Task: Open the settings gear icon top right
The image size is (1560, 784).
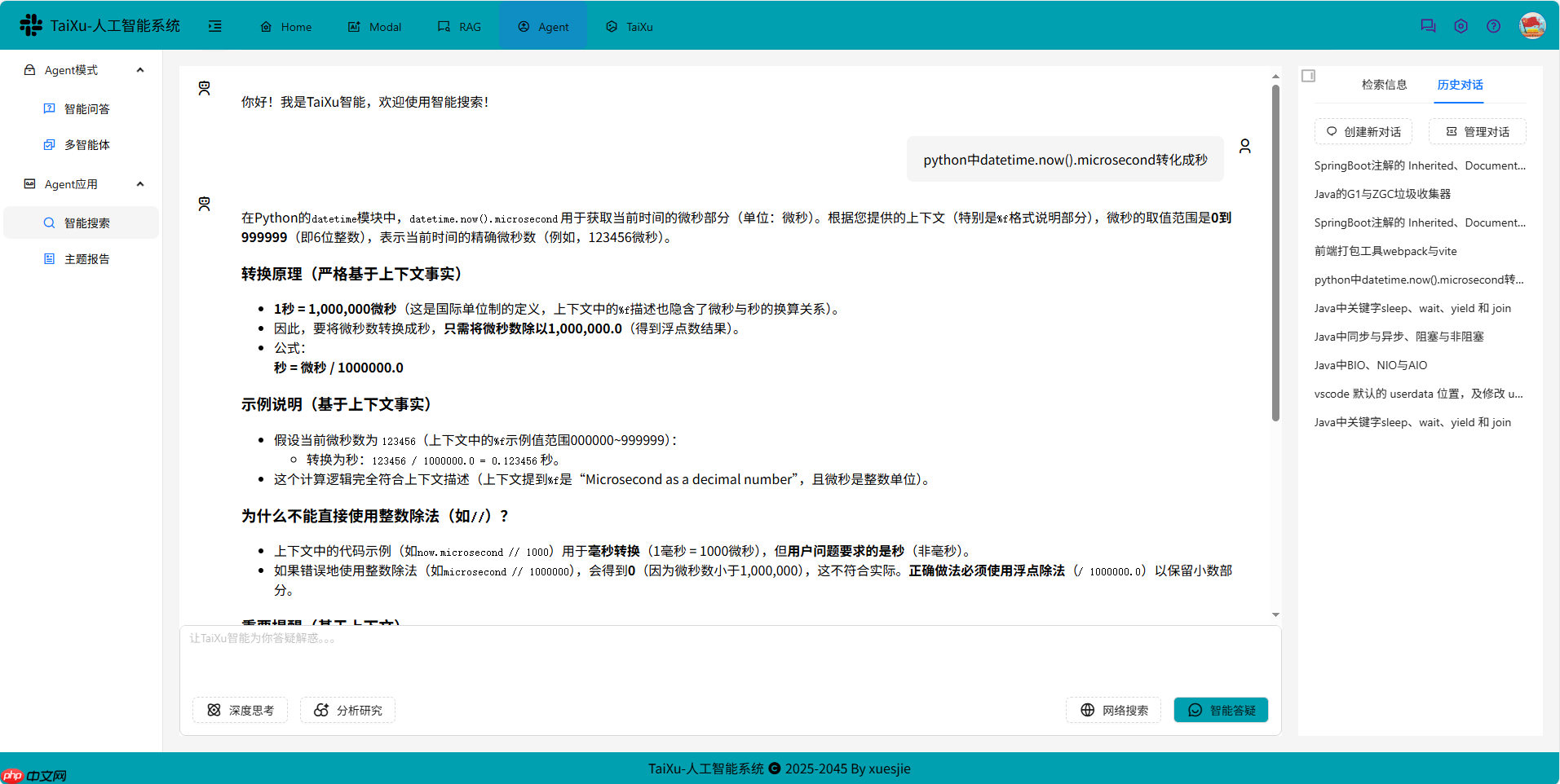Action: point(1461,25)
